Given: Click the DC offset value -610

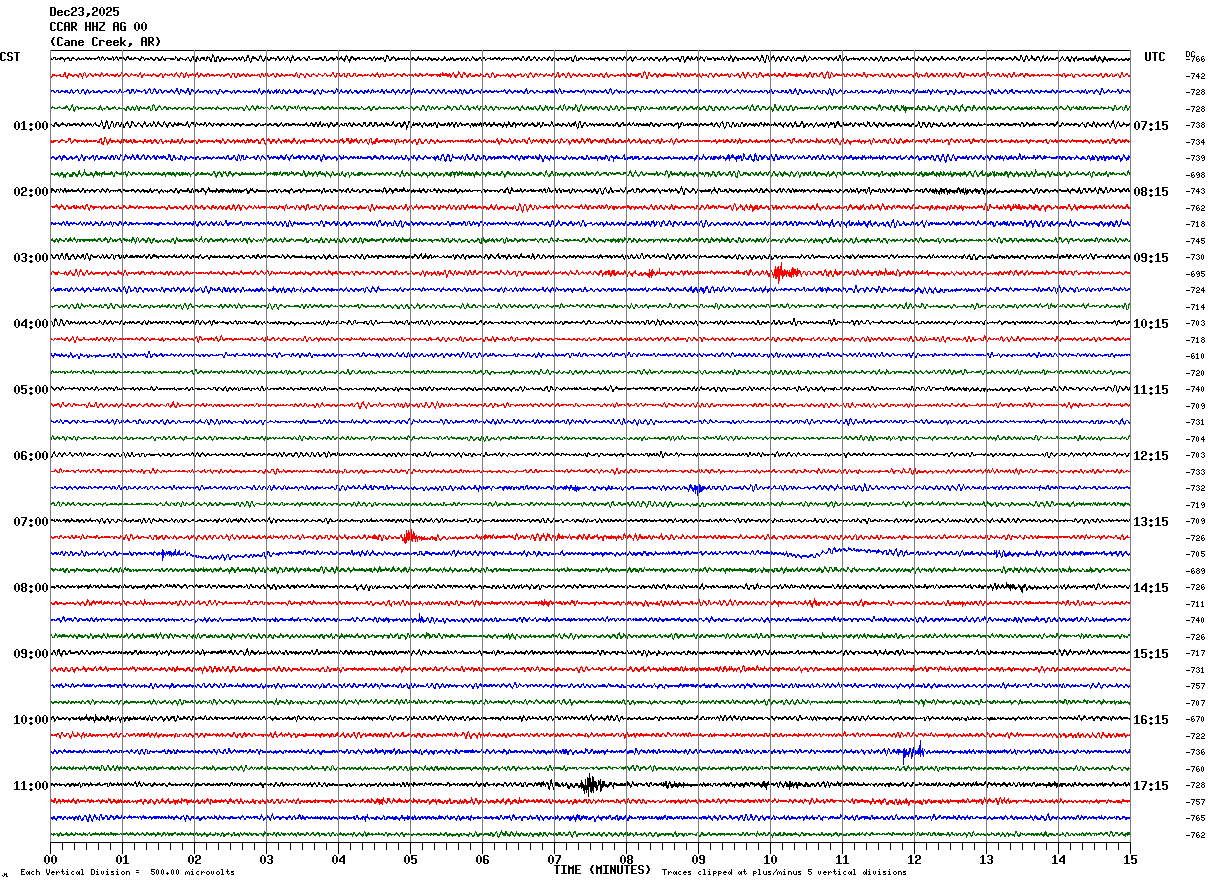Looking at the screenshot, I should (1195, 356).
